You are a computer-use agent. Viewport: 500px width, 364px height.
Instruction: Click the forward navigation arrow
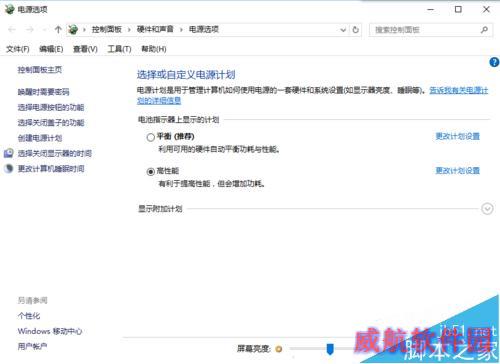[x=30, y=30]
